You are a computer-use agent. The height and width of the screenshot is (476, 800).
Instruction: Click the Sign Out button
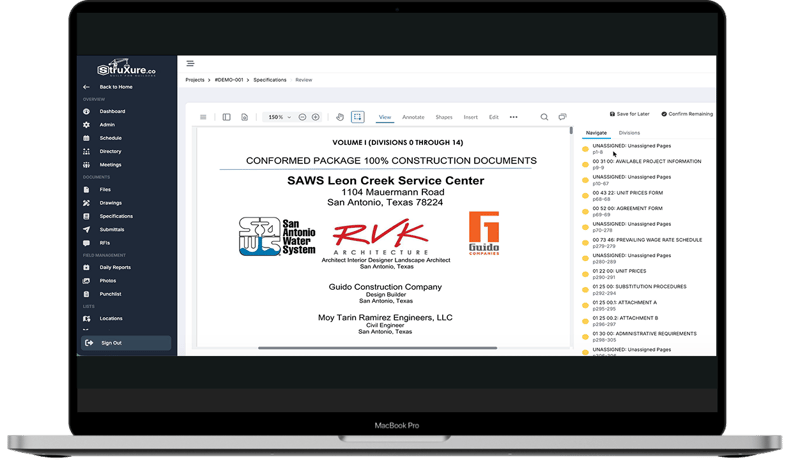click(126, 343)
